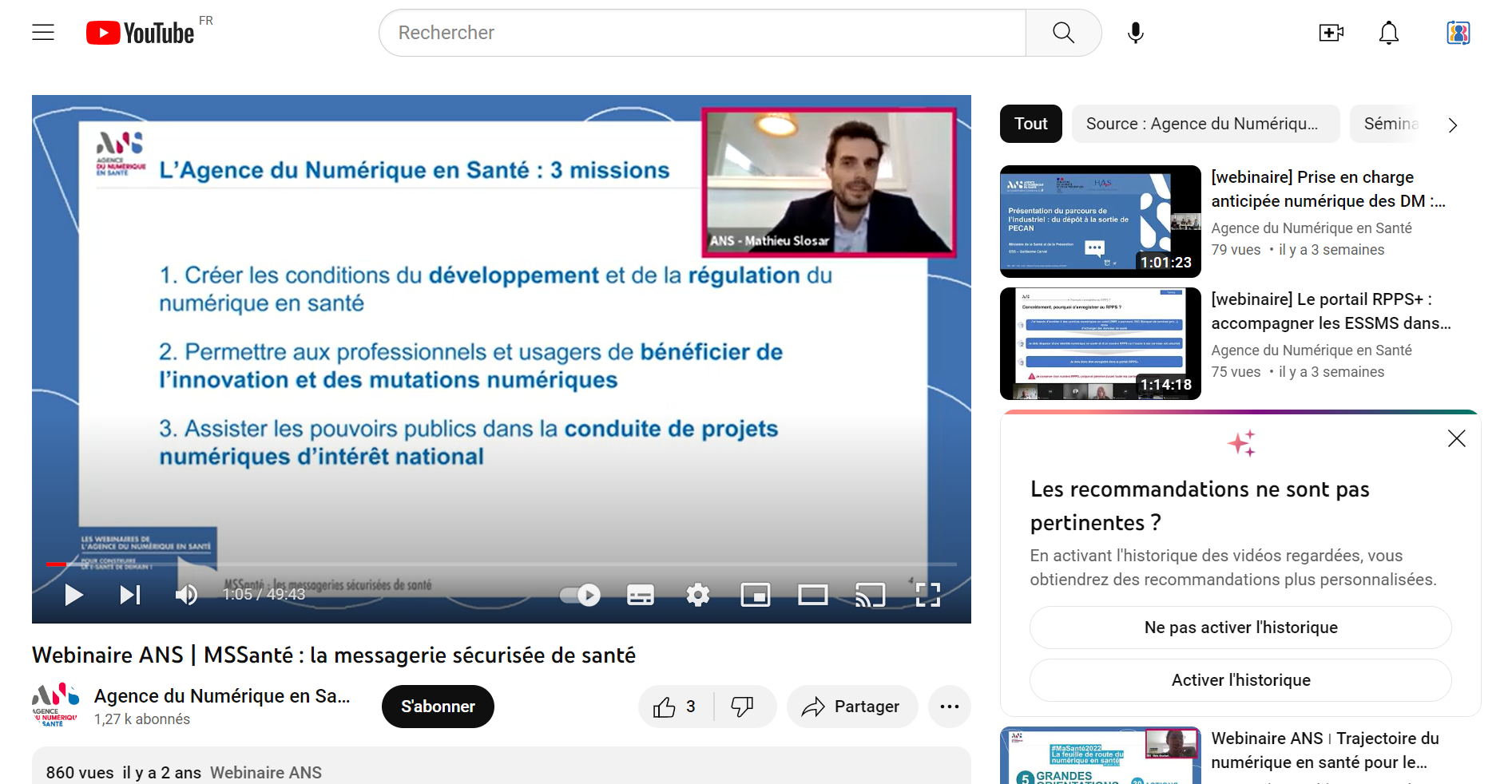
Task: Activate the miniplayer
Action: pyautogui.click(x=756, y=595)
